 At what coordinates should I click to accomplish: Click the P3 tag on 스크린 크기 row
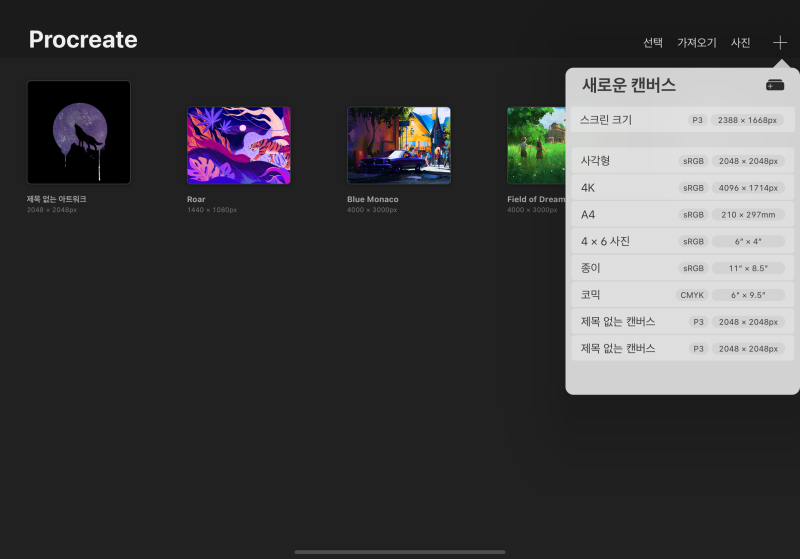tap(697, 120)
